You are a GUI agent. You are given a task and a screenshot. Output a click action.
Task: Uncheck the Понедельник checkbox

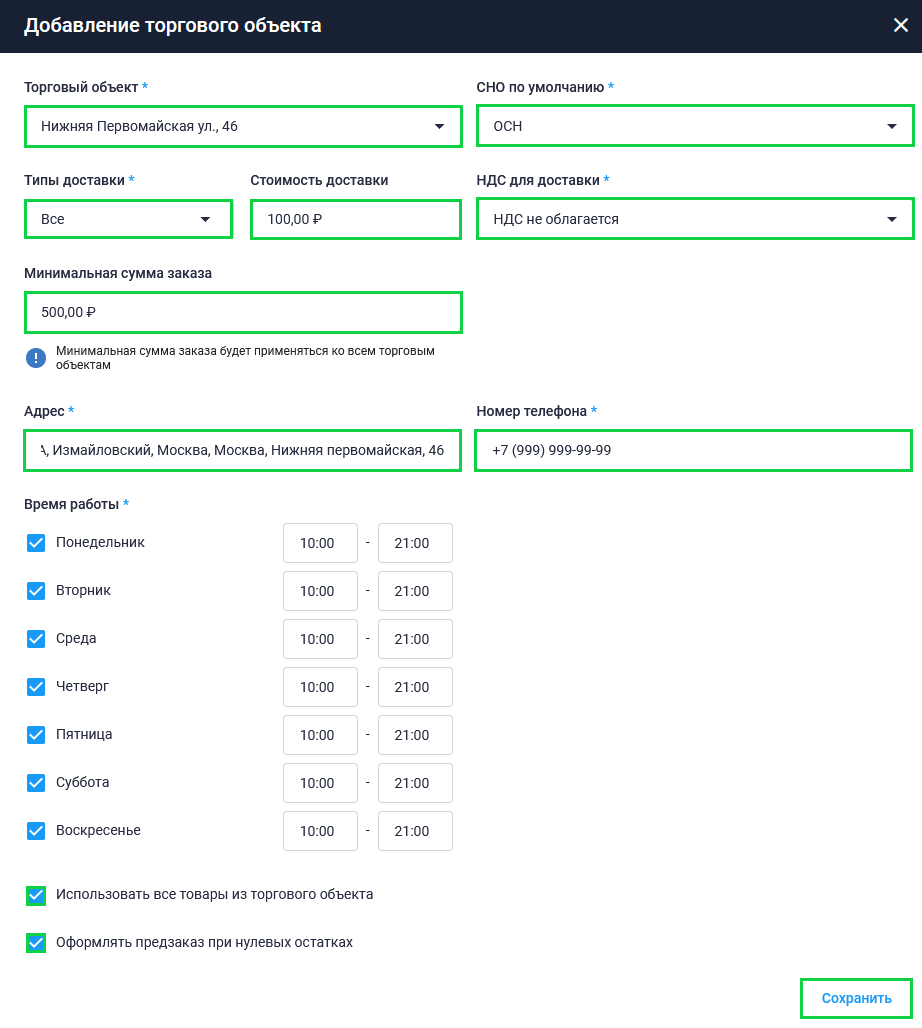pos(36,543)
